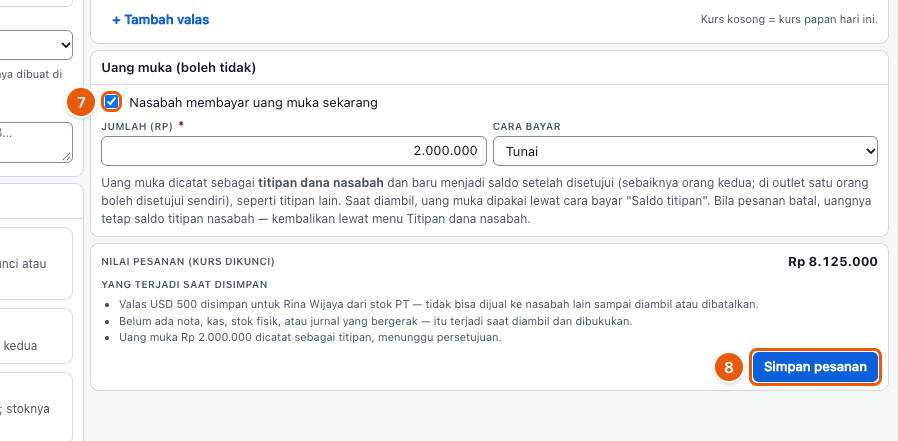Select 'Uang muka Rp 2.000.000 dicatat' bullet

[x=310, y=338]
